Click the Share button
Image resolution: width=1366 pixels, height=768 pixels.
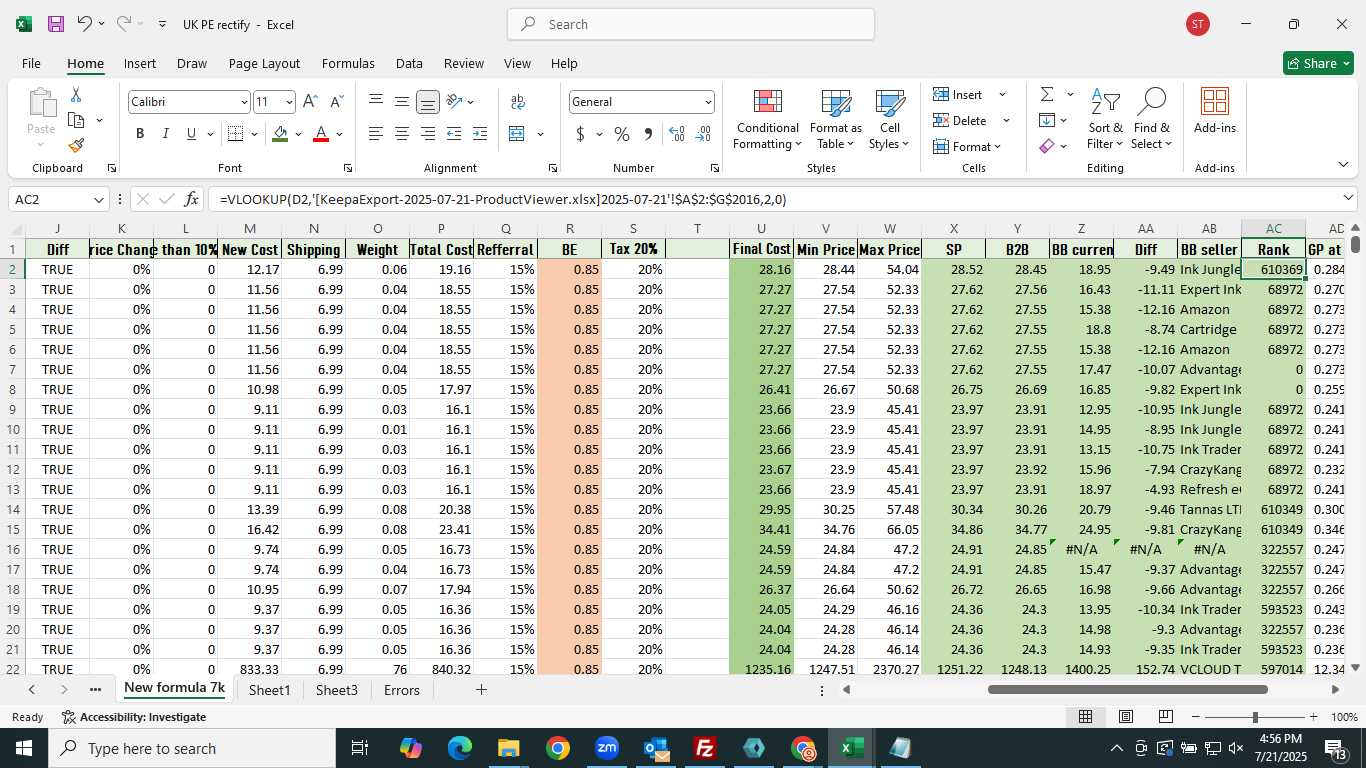pyautogui.click(x=1318, y=63)
